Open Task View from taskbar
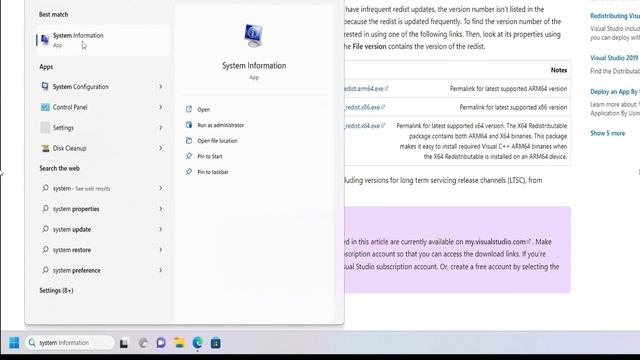Image resolution: width=640 pixels, height=360 pixels. pos(124,343)
